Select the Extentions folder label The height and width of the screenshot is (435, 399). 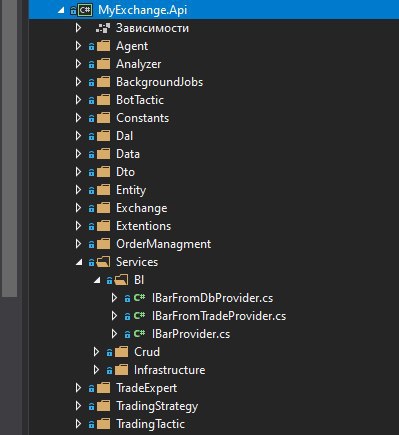point(144,226)
